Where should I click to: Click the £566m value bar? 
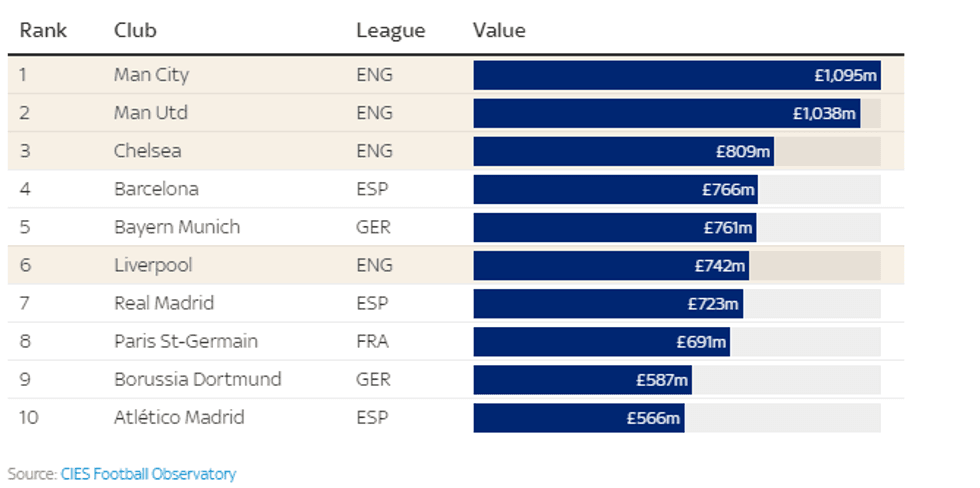[578, 417]
